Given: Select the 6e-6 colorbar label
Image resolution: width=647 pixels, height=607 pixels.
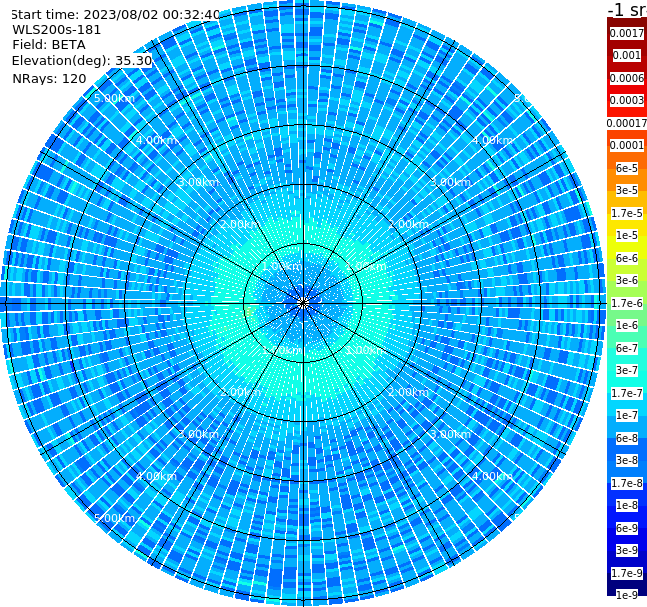Looking at the screenshot, I should [627, 258].
